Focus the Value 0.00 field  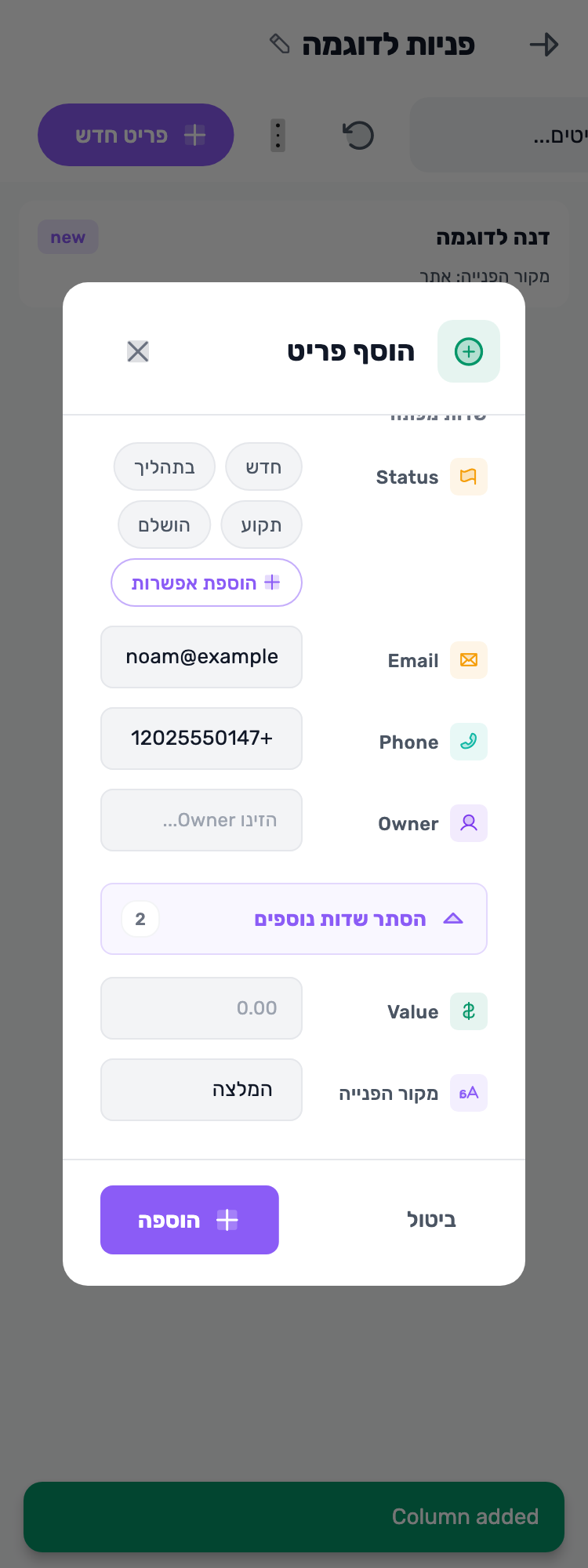tap(201, 1008)
